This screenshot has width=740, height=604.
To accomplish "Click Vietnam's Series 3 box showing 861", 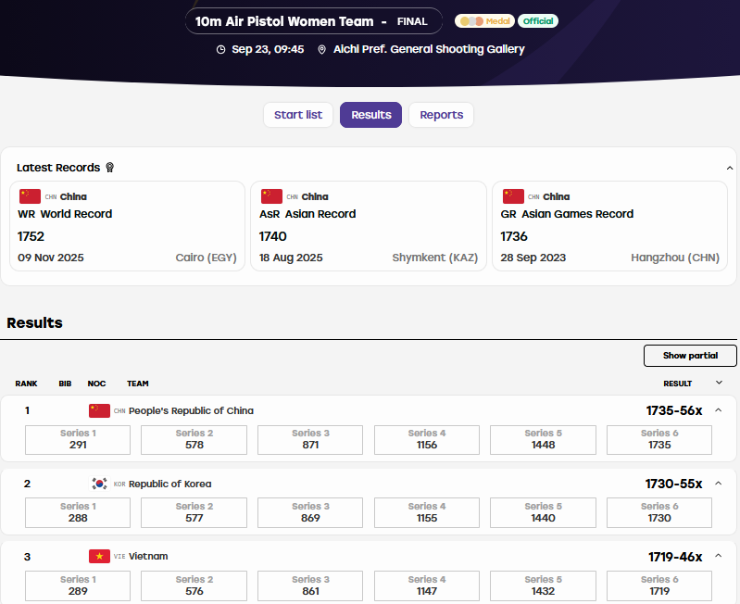I will [x=310, y=586].
